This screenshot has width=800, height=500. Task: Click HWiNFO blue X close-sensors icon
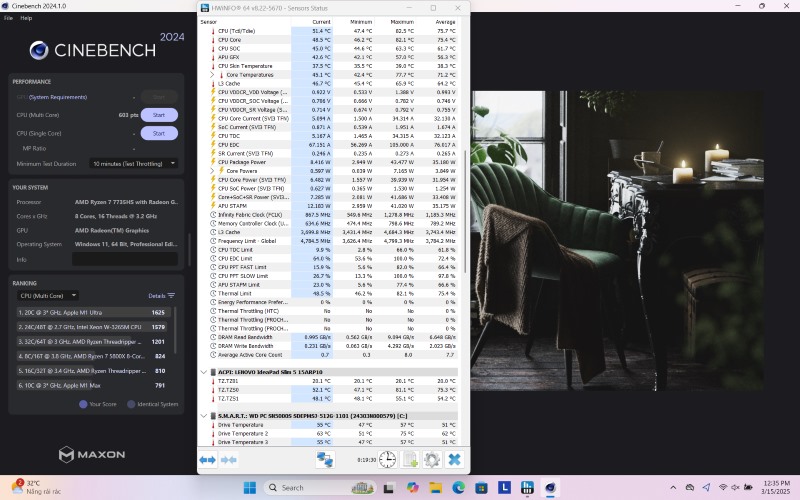click(454, 460)
